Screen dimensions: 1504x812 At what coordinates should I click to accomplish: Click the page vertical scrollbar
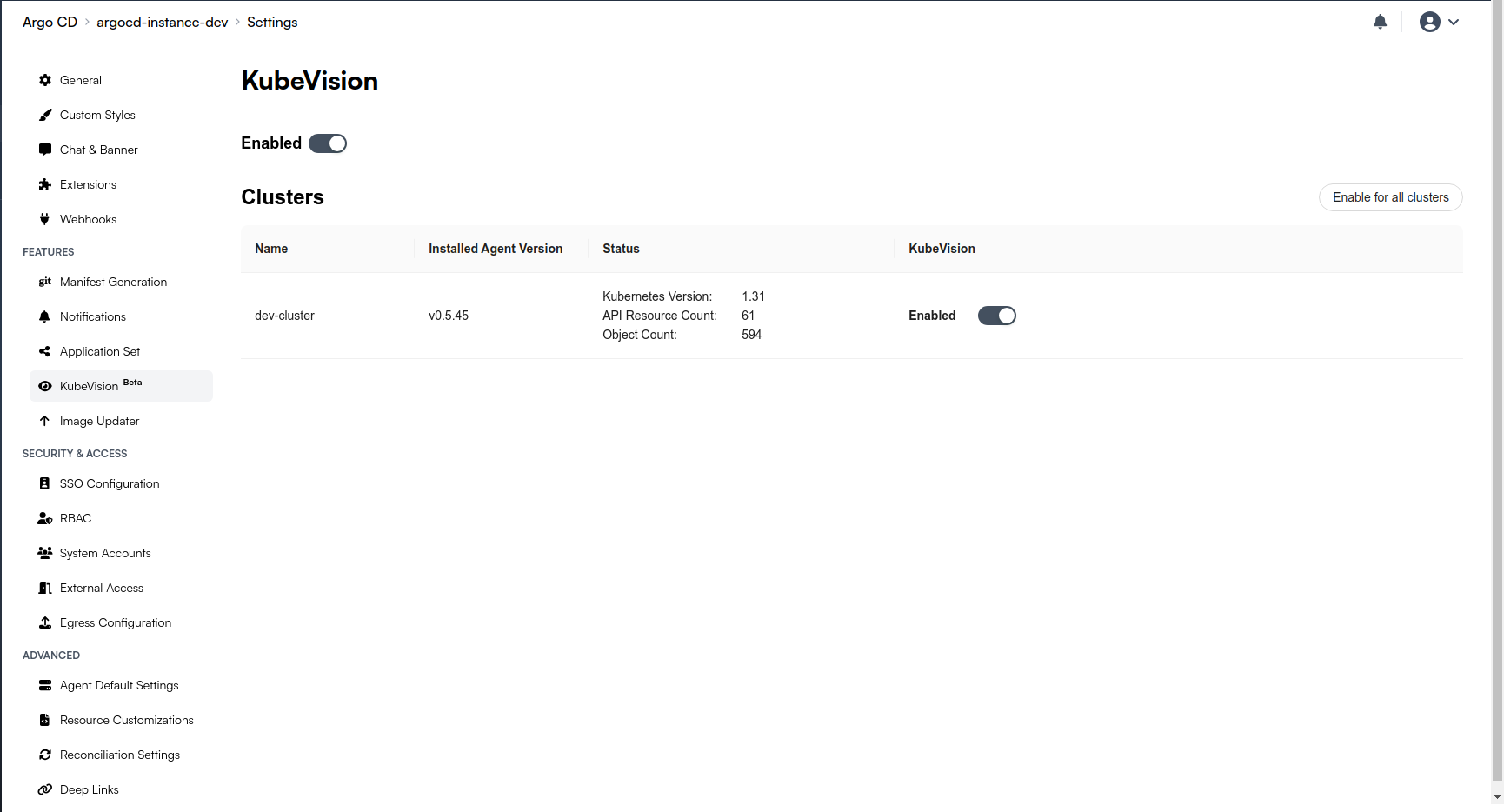pyautogui.click(x=1497, y=391)
